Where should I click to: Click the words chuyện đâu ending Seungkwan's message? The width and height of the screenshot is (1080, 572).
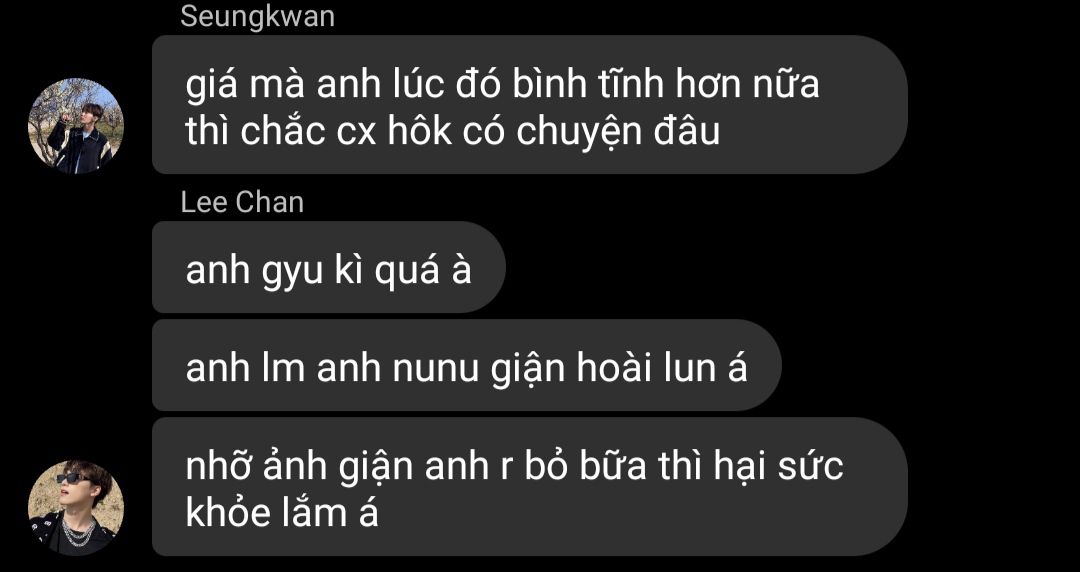[x=618, y=133]
